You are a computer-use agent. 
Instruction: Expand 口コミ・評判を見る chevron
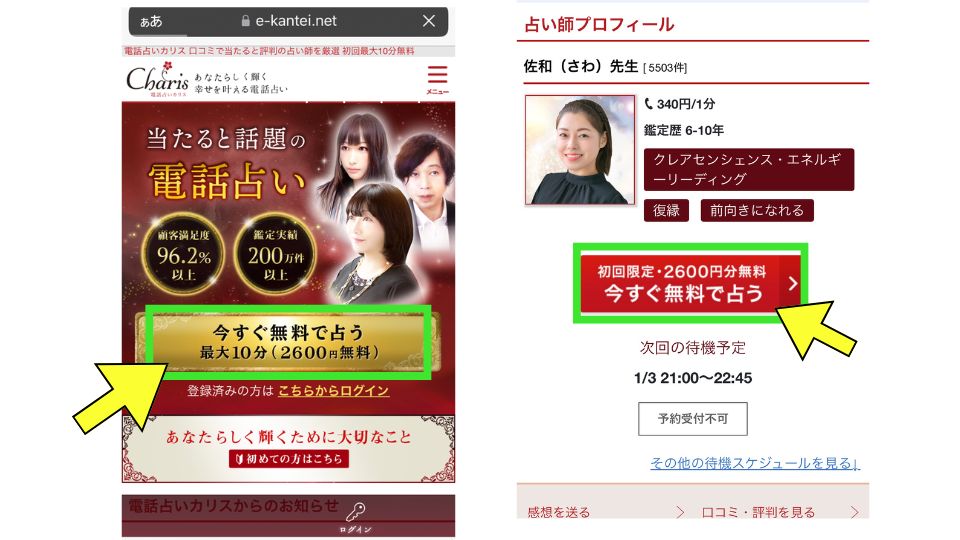coord(854,512)
